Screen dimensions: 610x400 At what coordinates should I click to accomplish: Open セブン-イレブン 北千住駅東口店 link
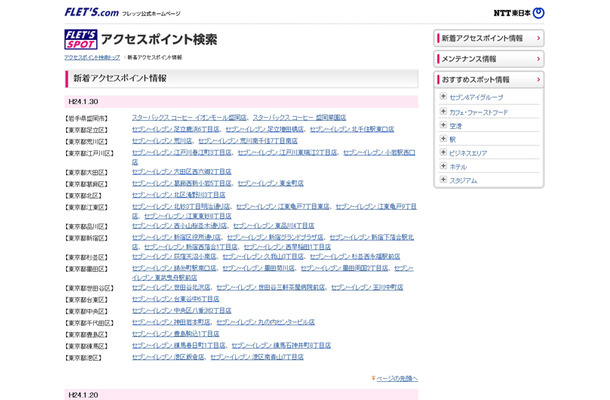352,129
